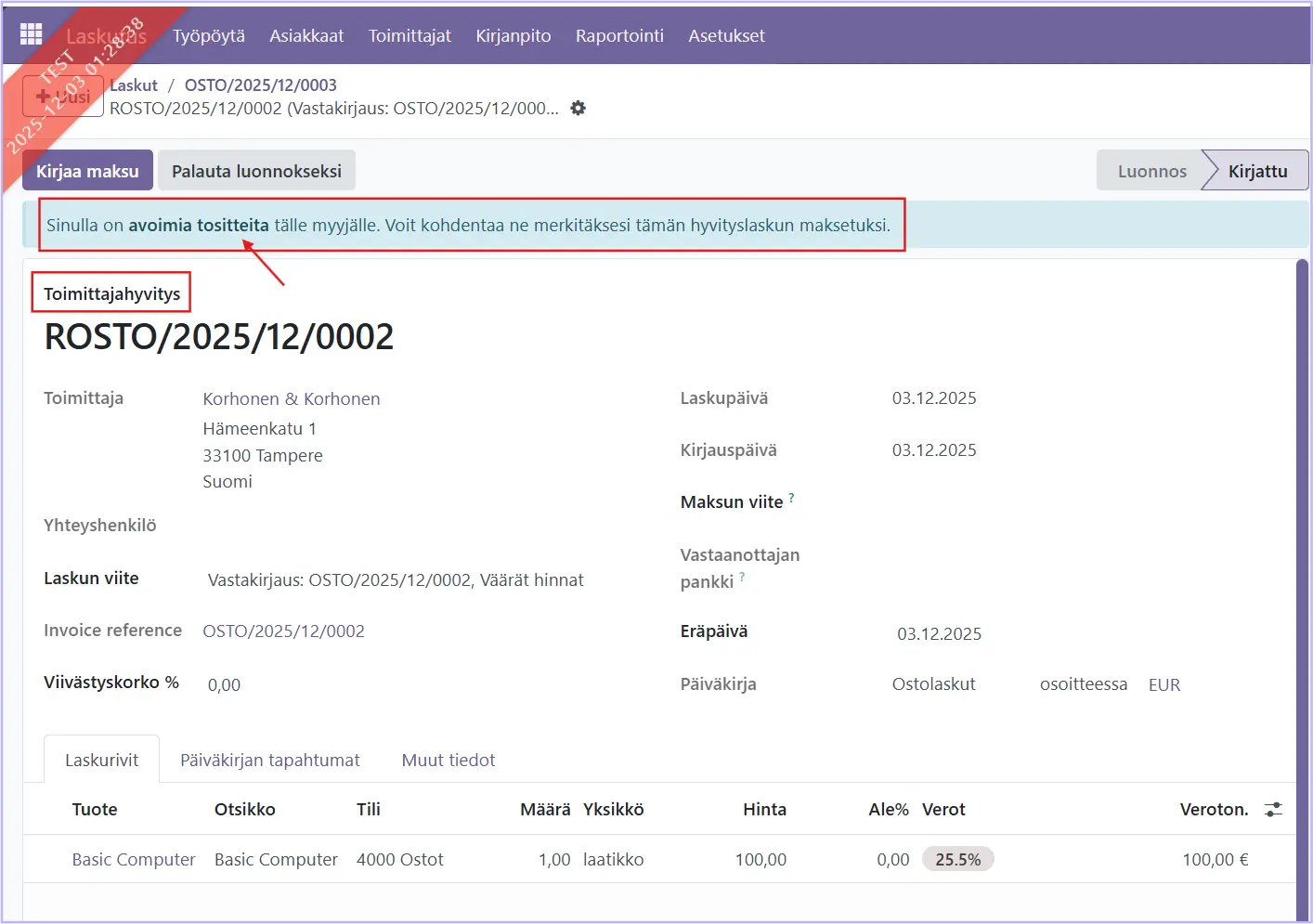This screenshot has height=924, width=1313.
Task: Click help tooltip next to Vastaanottajan pankki
Action: point(742,578)
